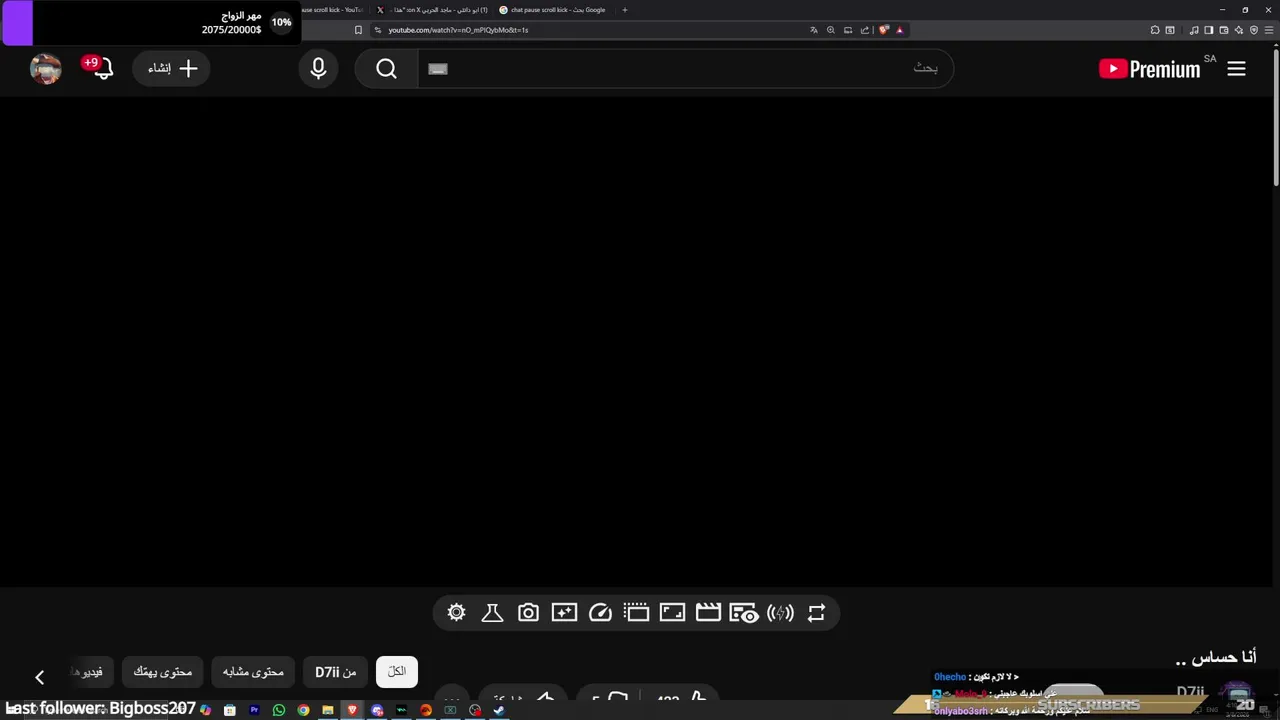Open the YouTube hamburger guide menu
Viewport: 1280px width, 720px height.
(1236, 69)
